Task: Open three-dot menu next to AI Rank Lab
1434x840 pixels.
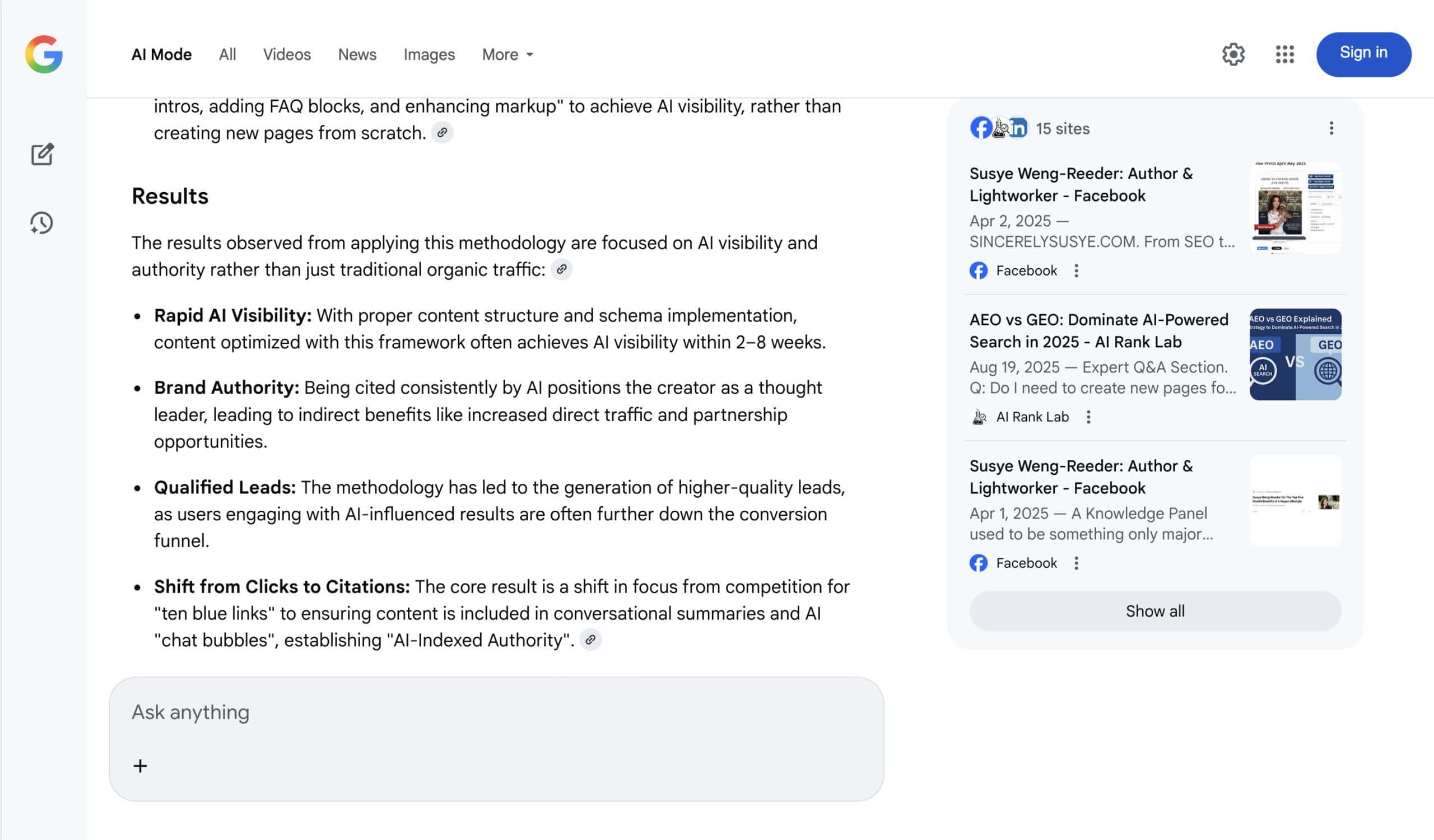Action: tap(1088, 417)
